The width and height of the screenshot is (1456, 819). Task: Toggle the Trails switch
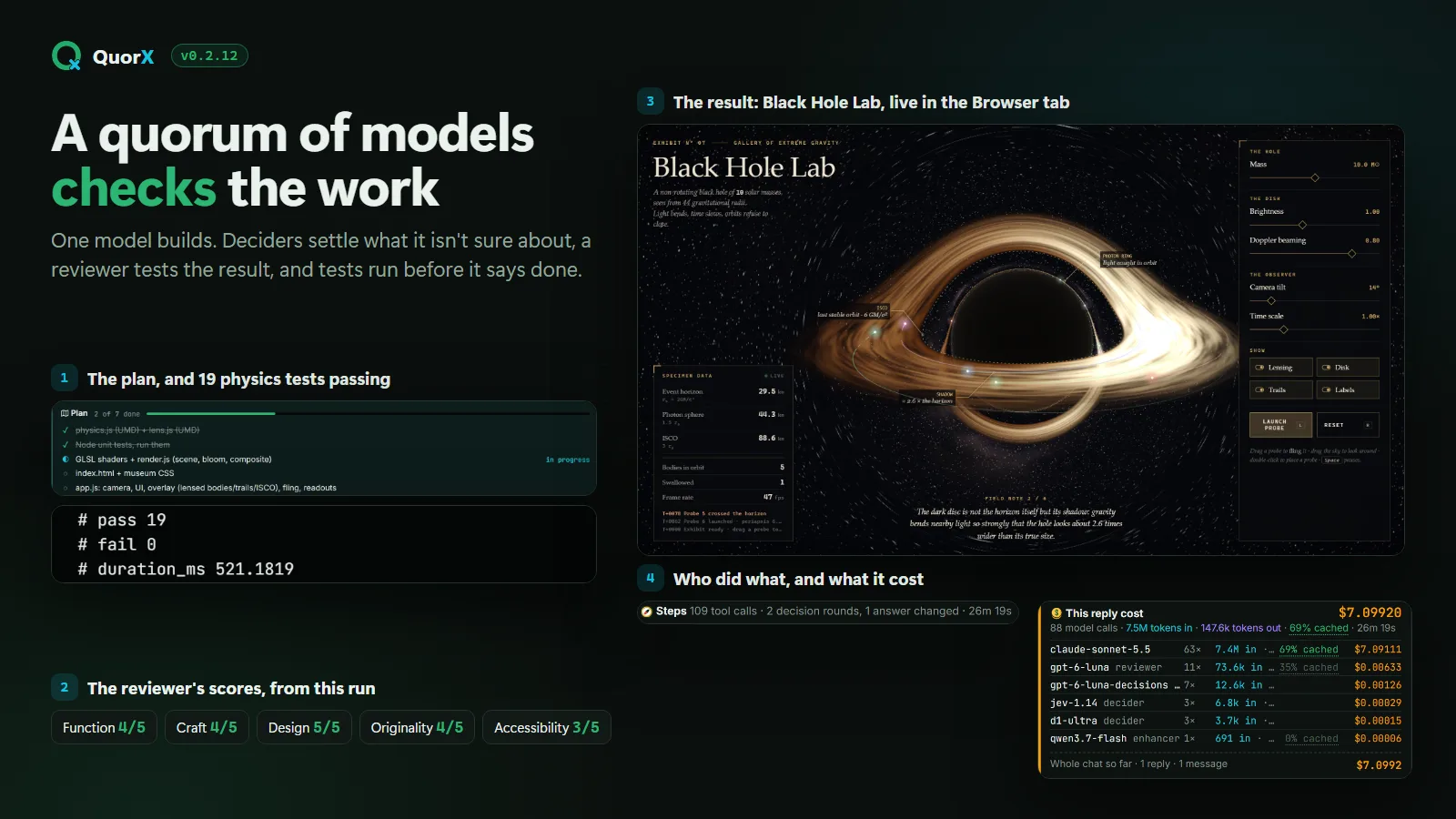1281,389
